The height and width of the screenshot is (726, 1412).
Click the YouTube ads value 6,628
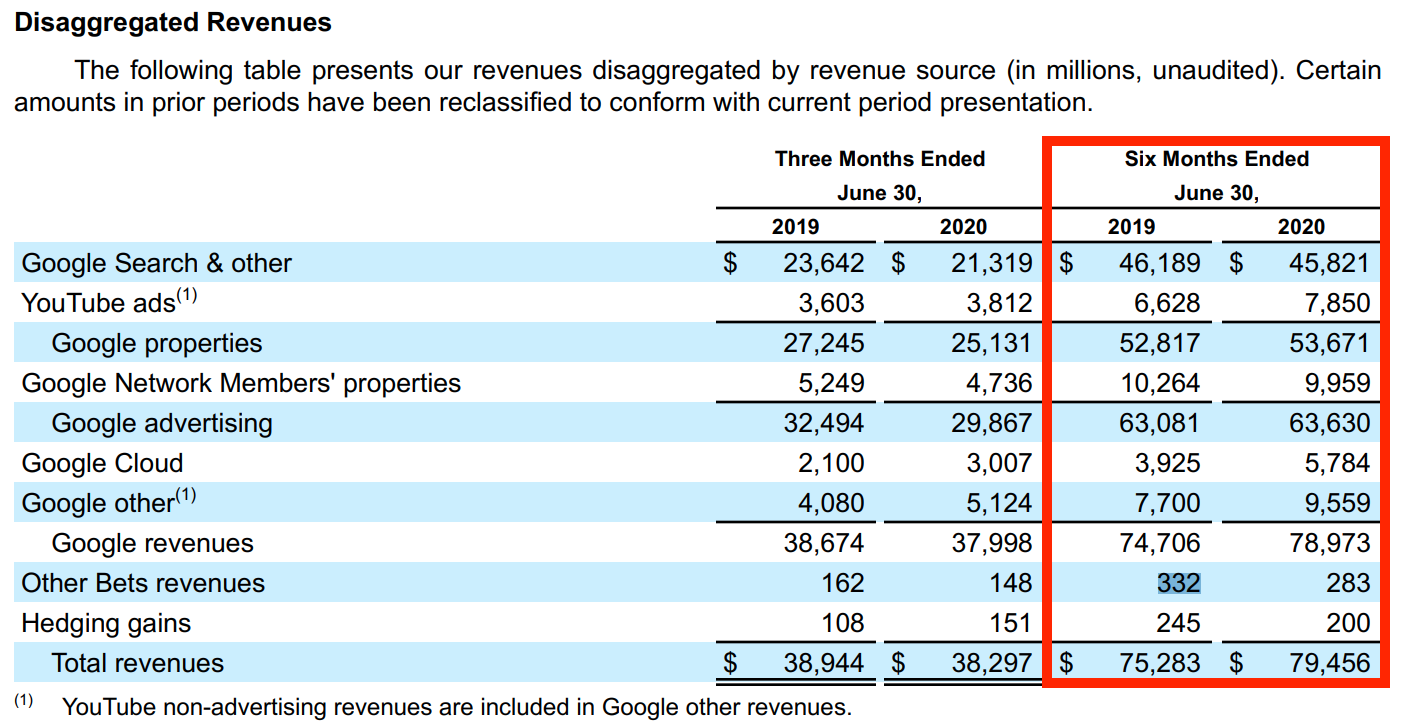pyautogui.click(x=1166, y=303)
